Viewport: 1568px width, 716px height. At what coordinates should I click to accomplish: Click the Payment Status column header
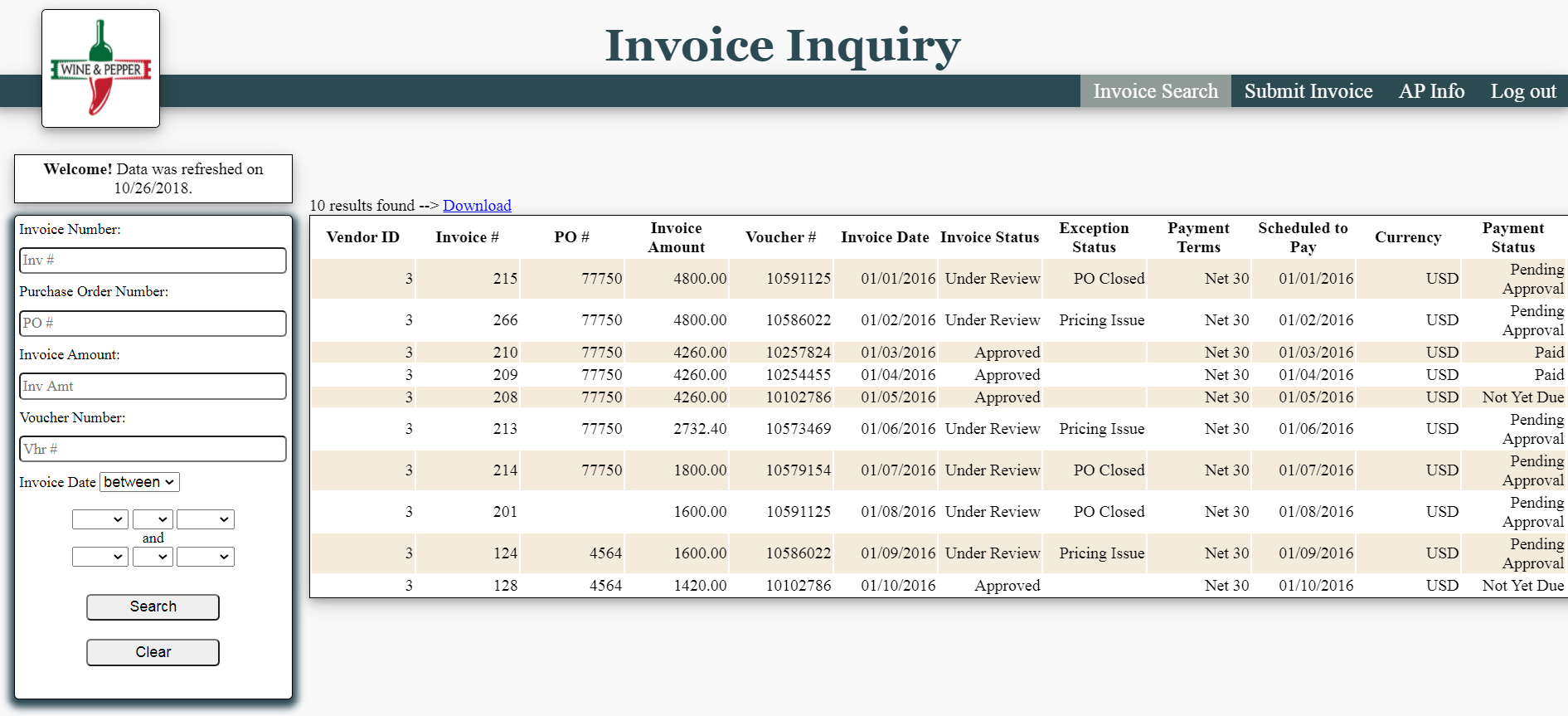coord(1512,237)
